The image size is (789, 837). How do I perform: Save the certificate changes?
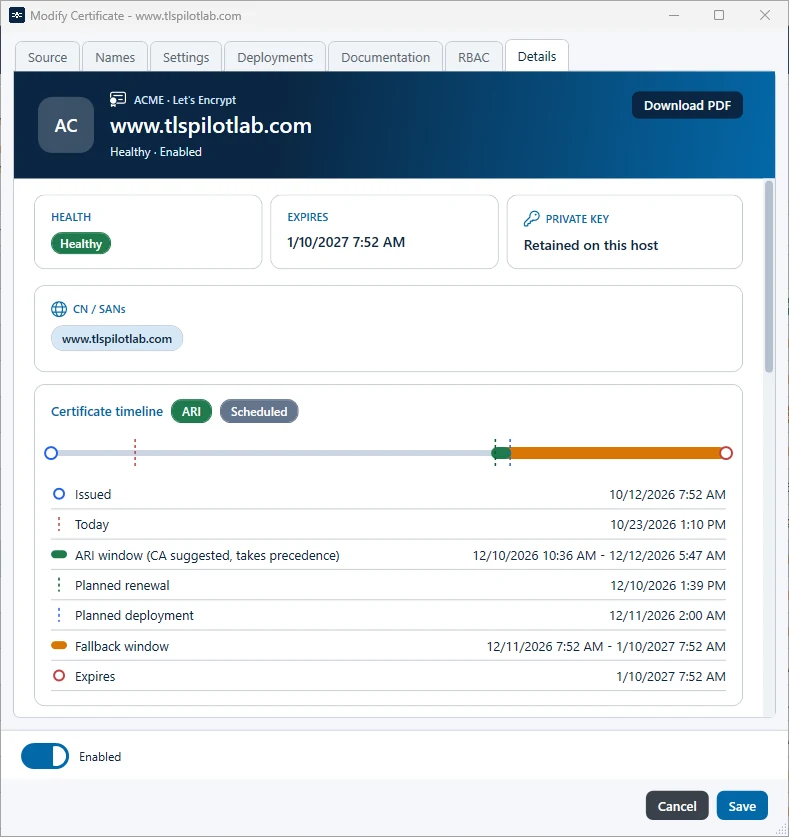(742, 806)
